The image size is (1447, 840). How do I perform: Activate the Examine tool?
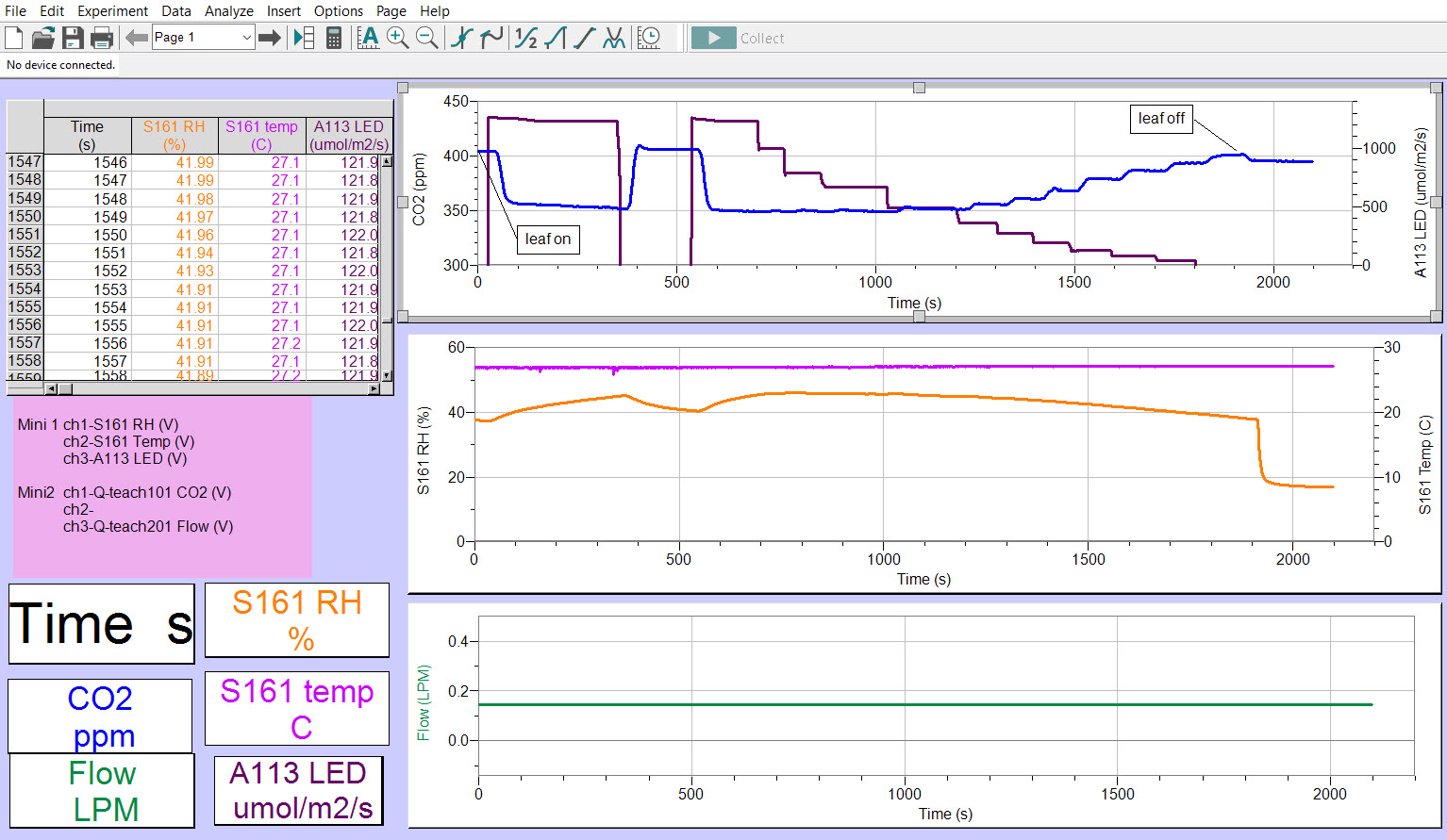click(461, 38)
